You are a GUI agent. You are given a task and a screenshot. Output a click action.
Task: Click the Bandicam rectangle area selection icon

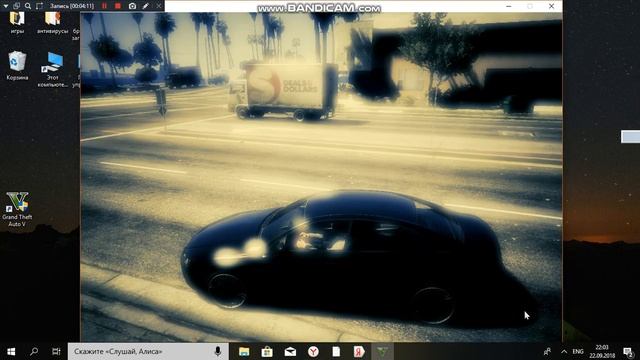pyautogui.click(x=39, y=6)
